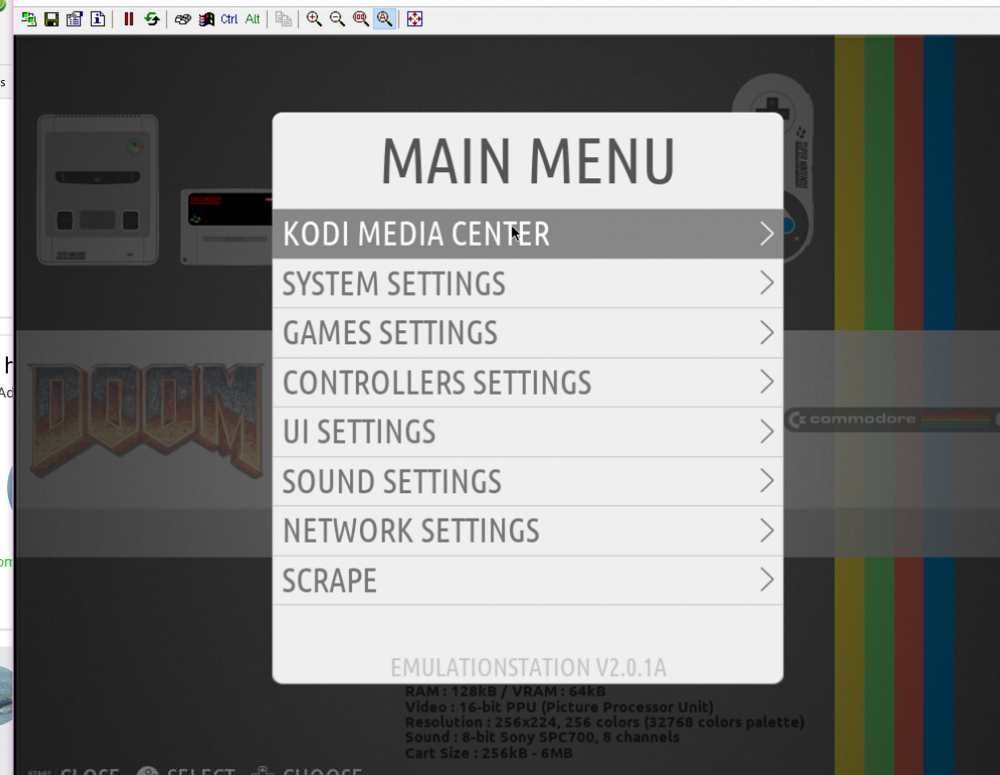
Task: Open a new VNC connection
Action: pyautogui.click(x=29, y=19)
